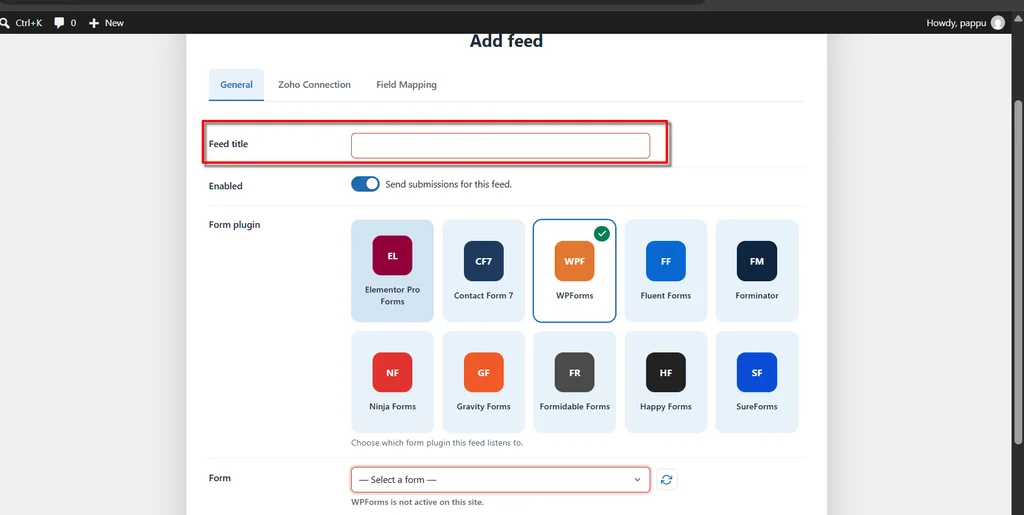Viewport: 1024px width, 515px height.
Task: Select the Forminator plugin card
Action: click(756, 271)
